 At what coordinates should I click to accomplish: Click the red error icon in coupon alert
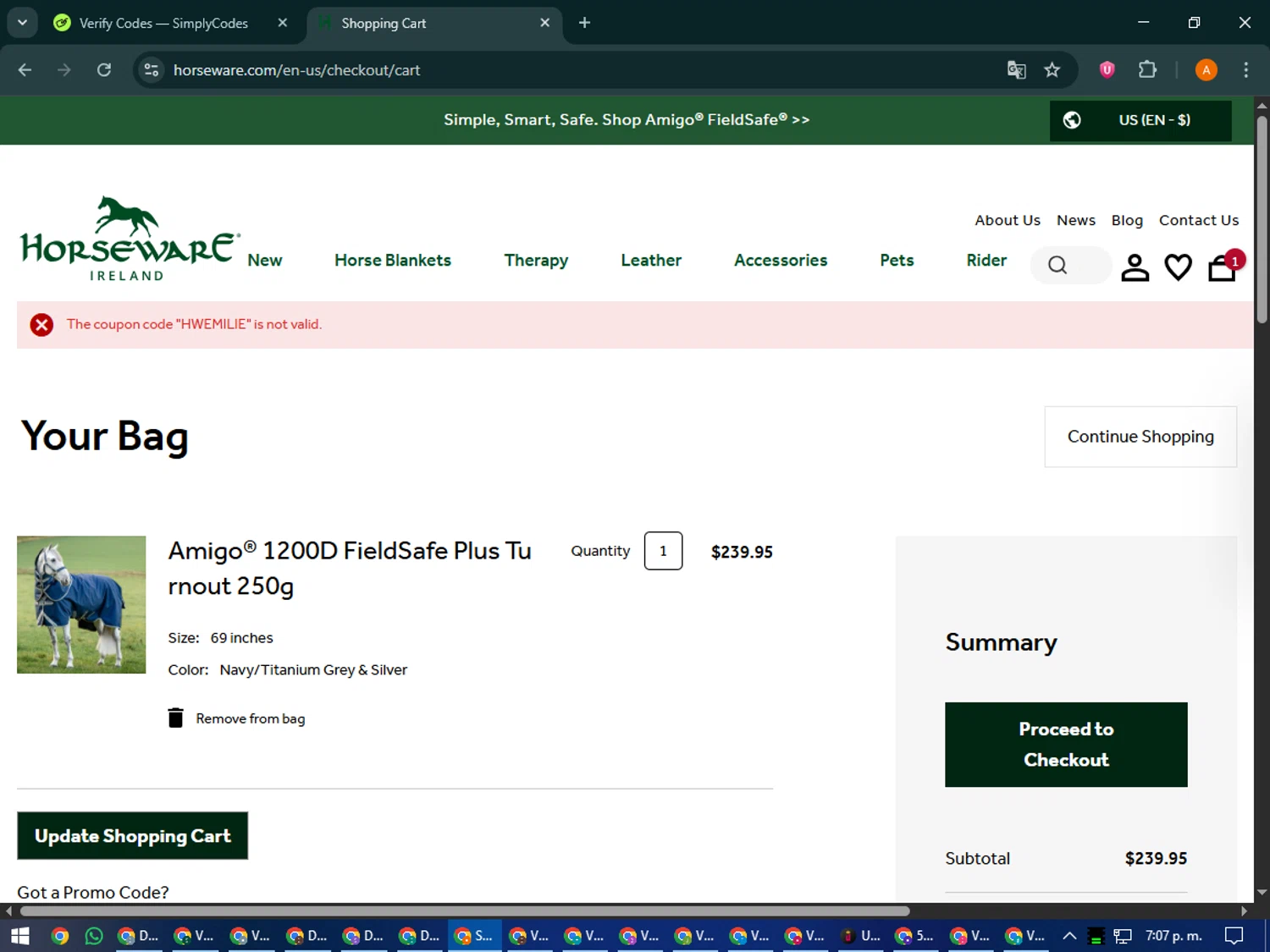[x=41, y=324]
